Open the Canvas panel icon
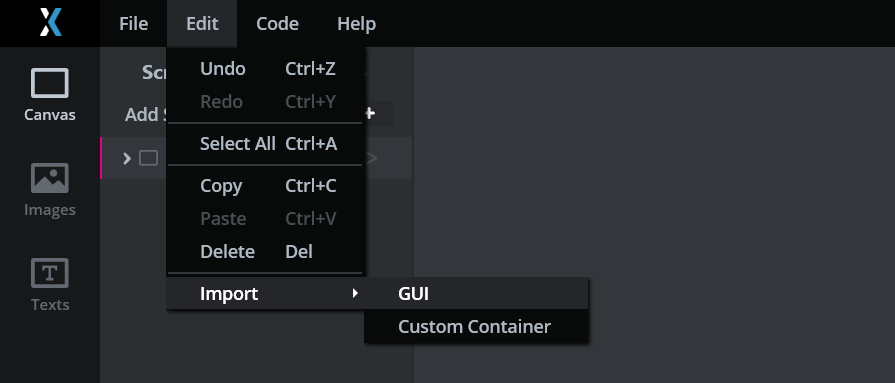 tap(50, 83)
